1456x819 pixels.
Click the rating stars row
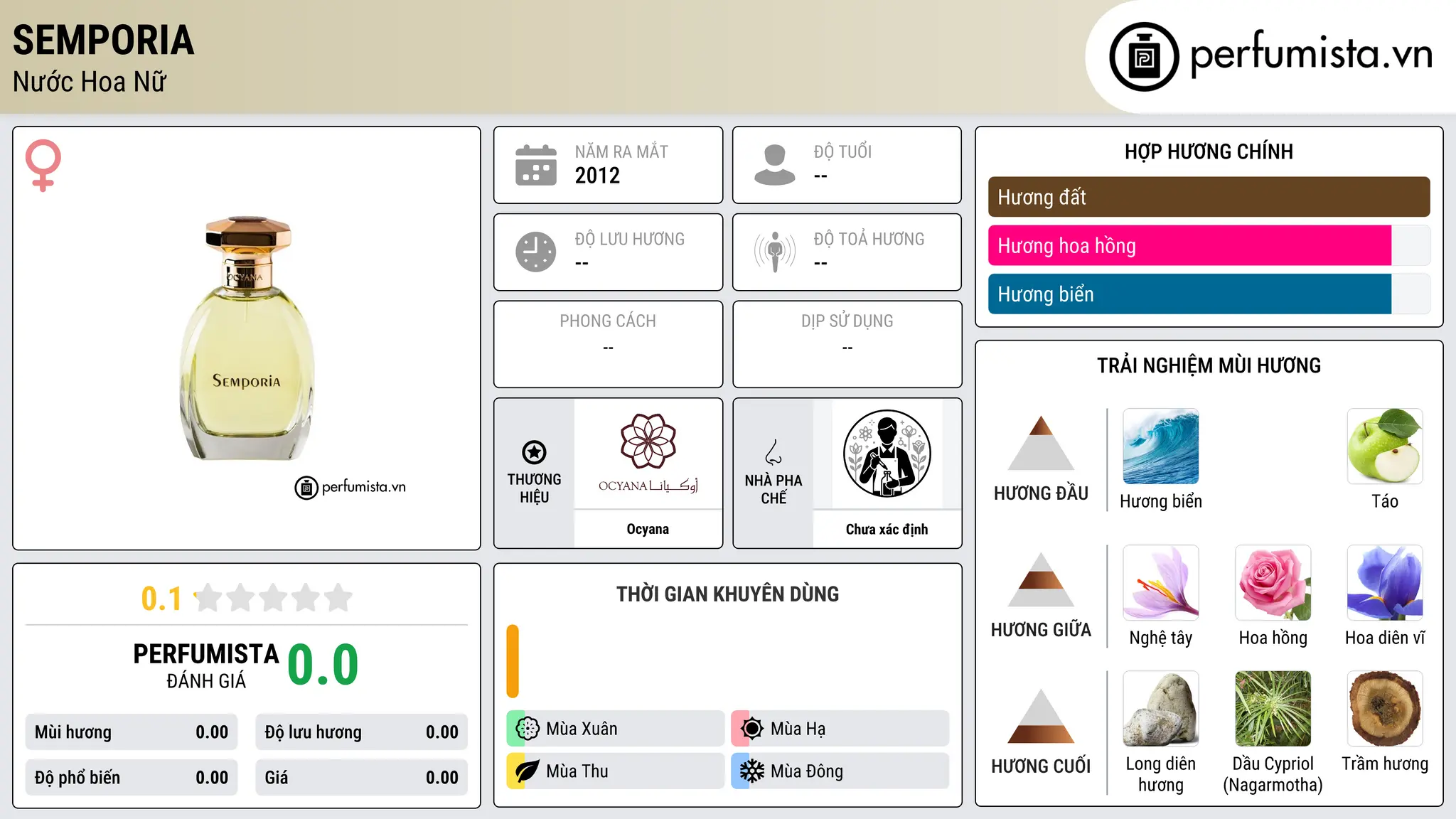pyautogui.click(x=273, y=598)
